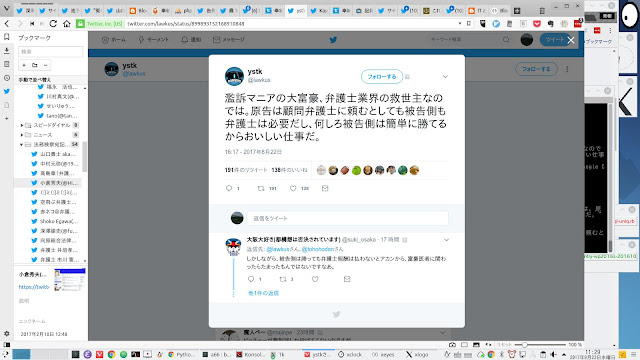Like the ystk tweet with heart
This screenshot has height=360, width=640.
293,188
